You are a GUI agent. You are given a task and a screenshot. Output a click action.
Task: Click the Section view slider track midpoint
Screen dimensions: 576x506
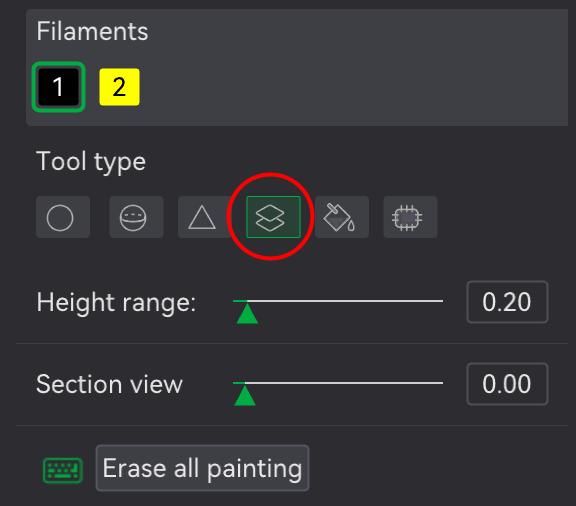coord(338,383)
